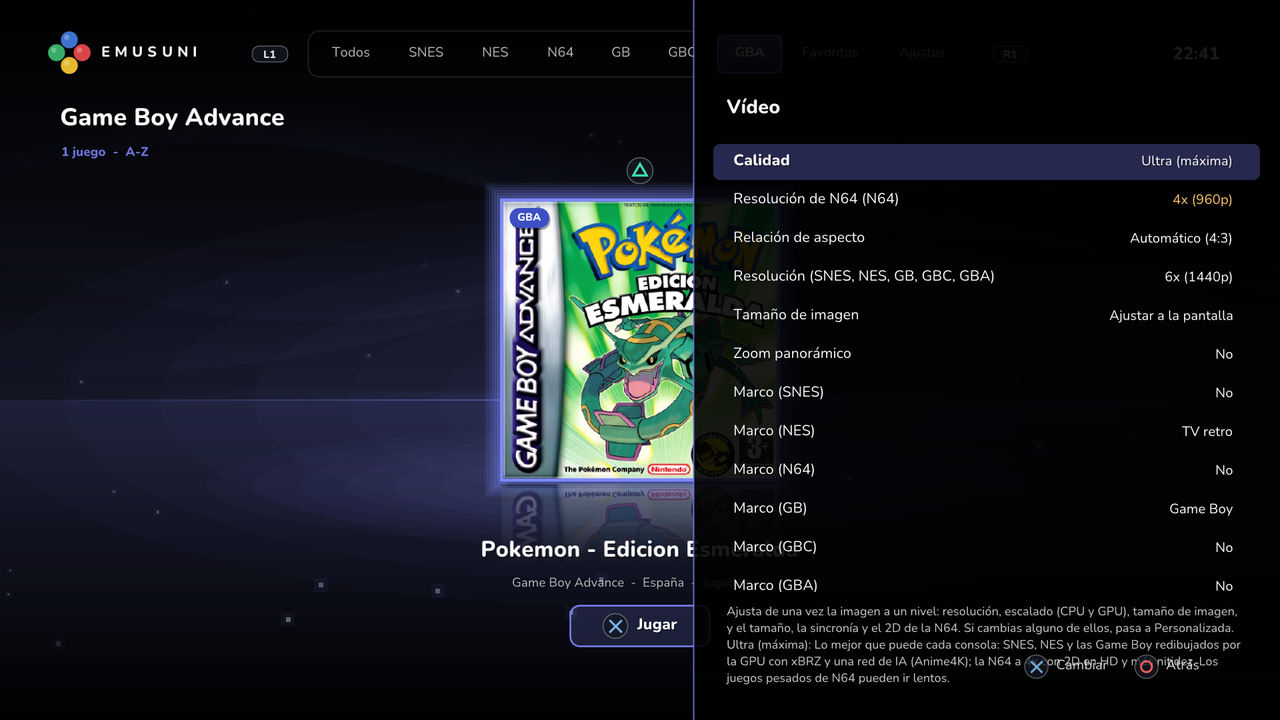Open the dimmed Favoritos tab
This screenshot has height=720, width=1280.
[x=830, y=53]
